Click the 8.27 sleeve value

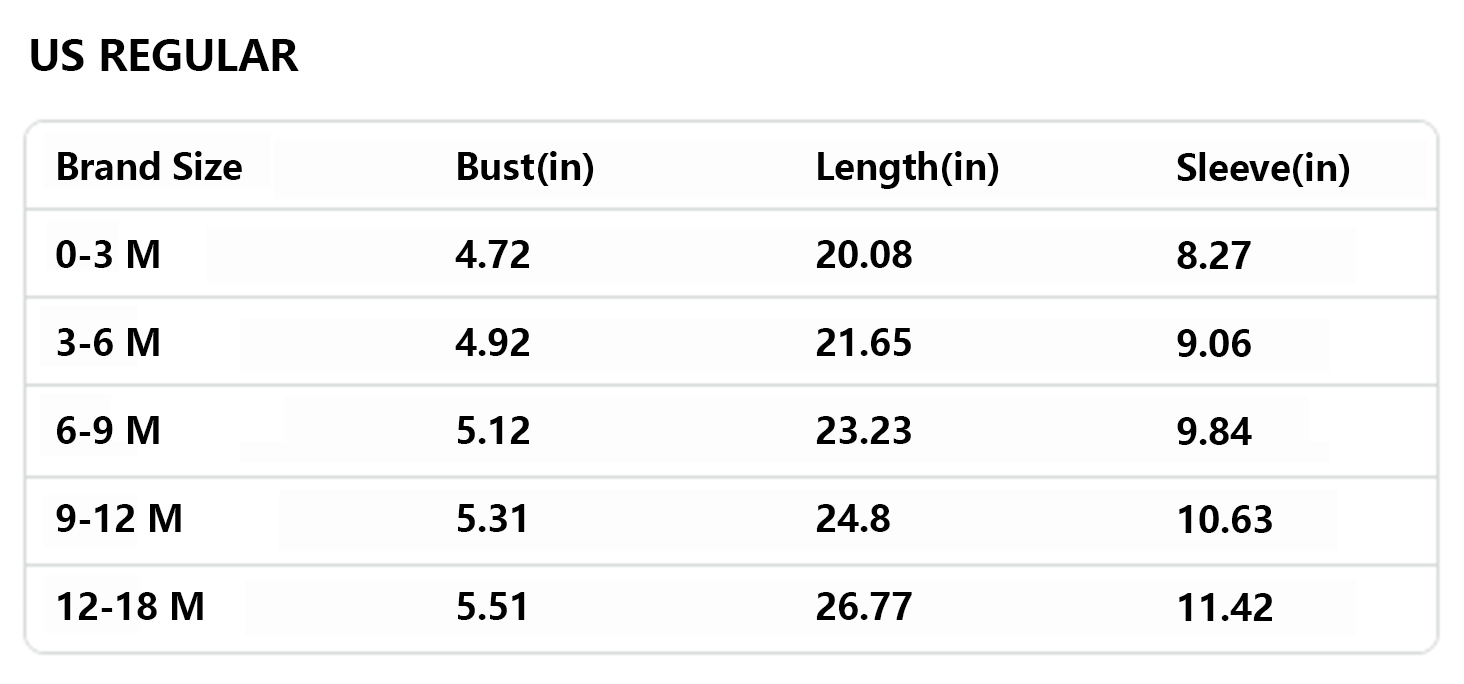(1213, 255)
